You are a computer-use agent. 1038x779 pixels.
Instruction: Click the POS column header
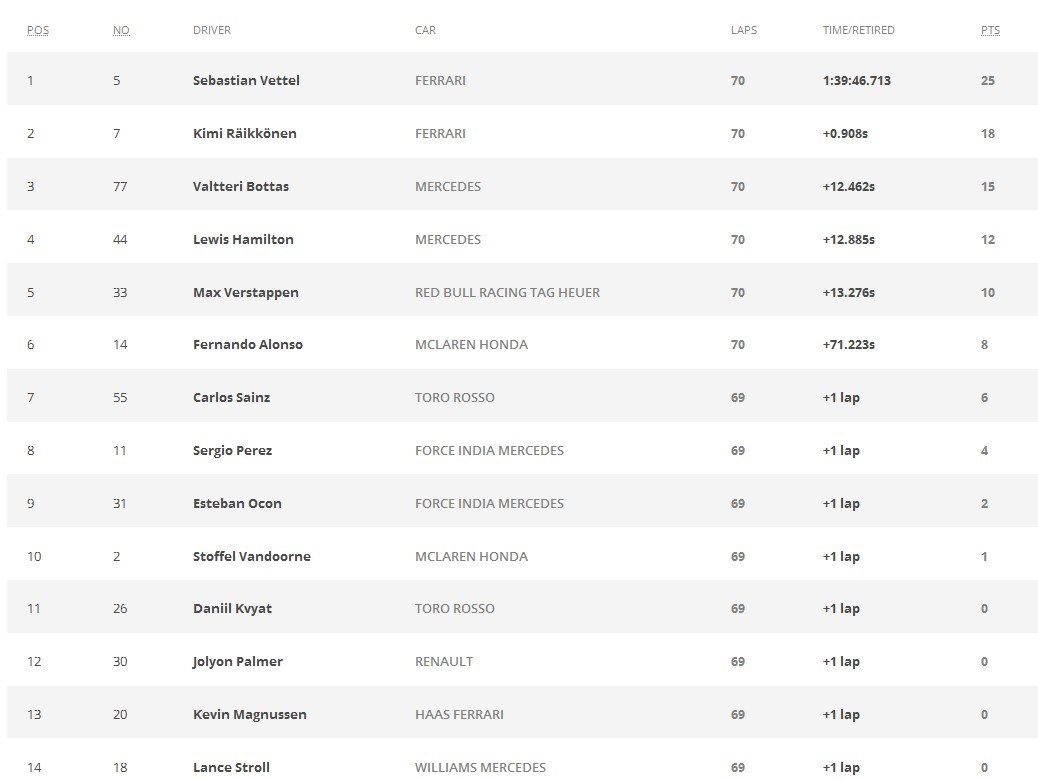38,30
